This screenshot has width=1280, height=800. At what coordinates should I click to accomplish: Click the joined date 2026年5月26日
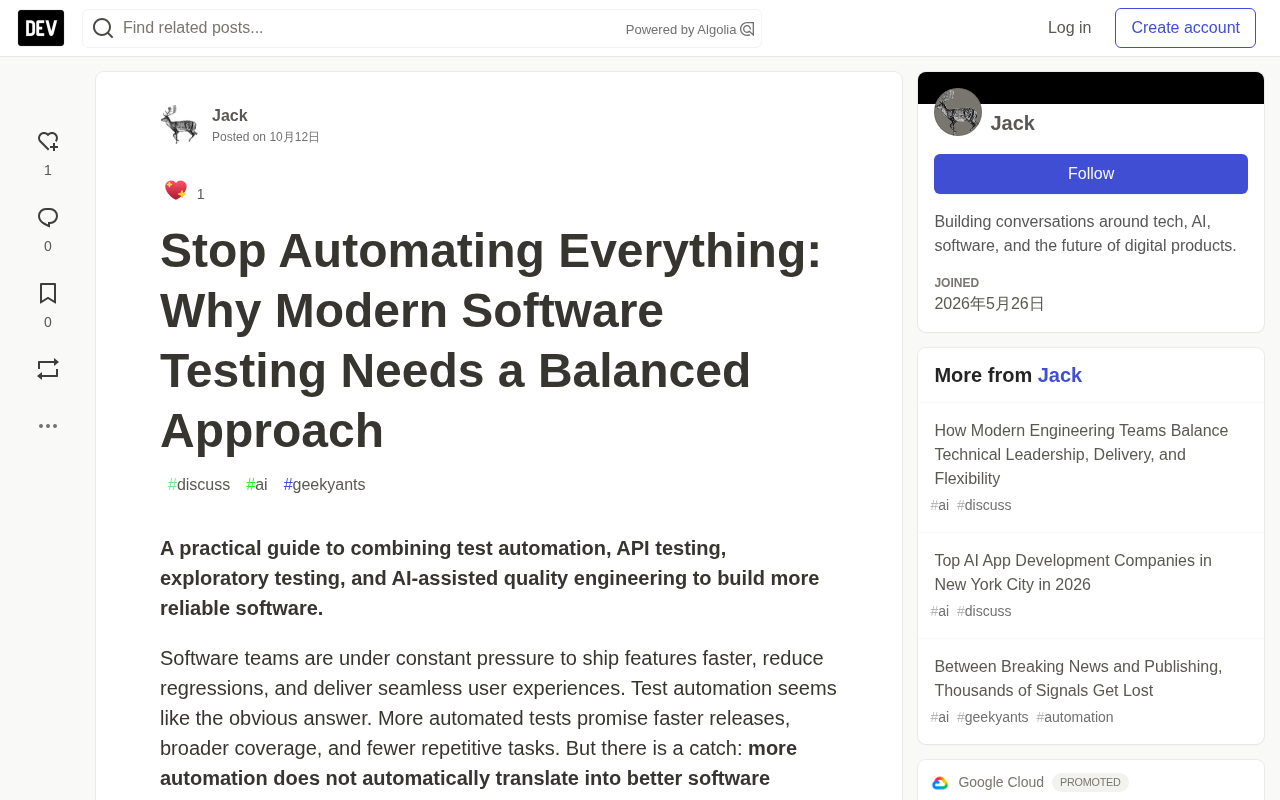989,304
